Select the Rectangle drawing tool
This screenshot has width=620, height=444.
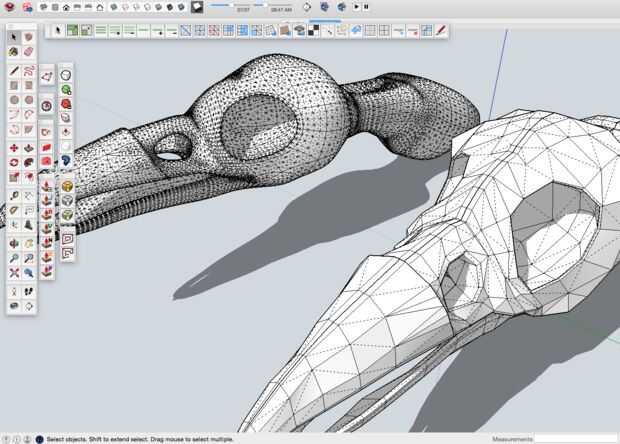click(x=14, y=85)
